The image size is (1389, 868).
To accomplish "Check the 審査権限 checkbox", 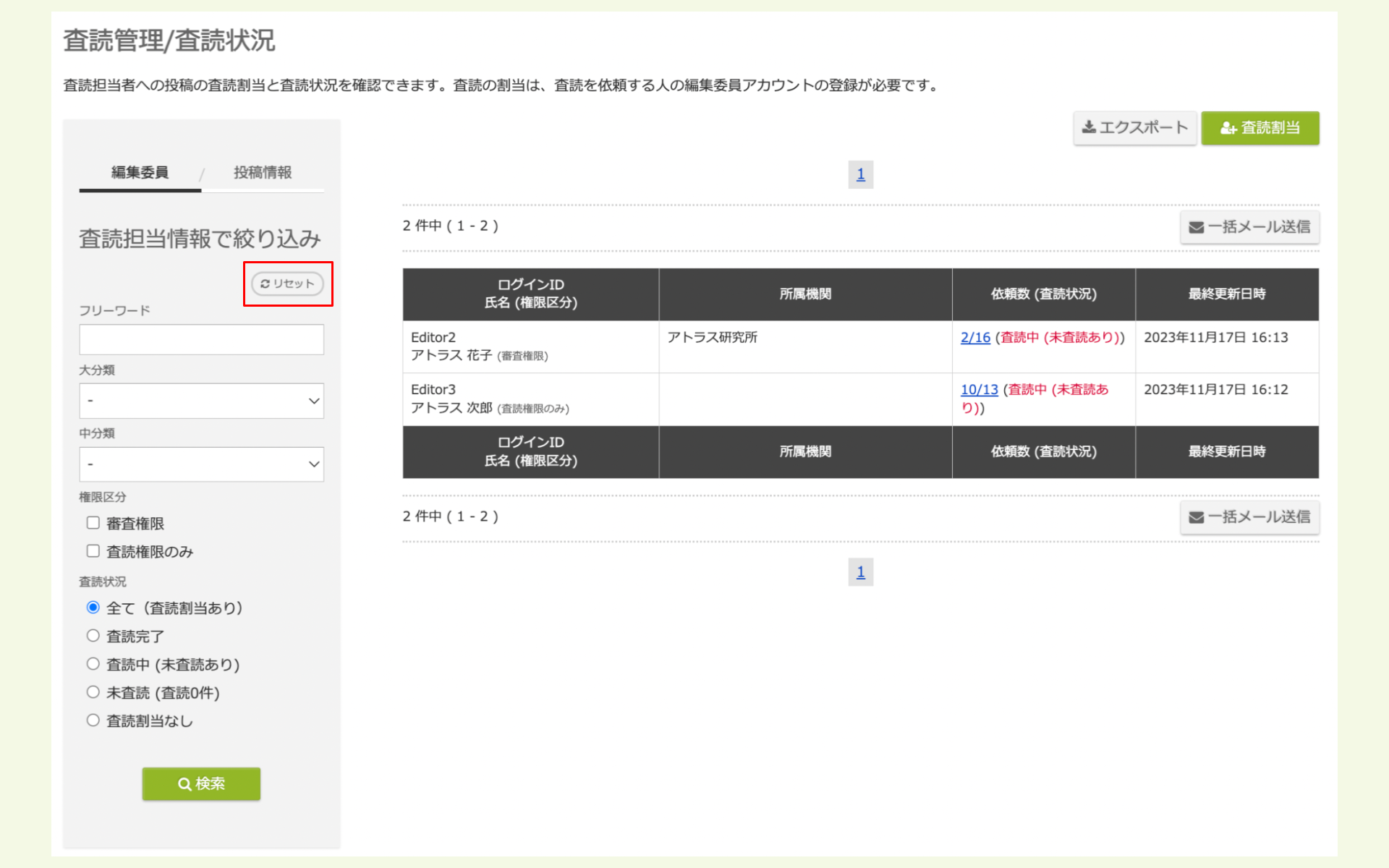I will (93, 523).
